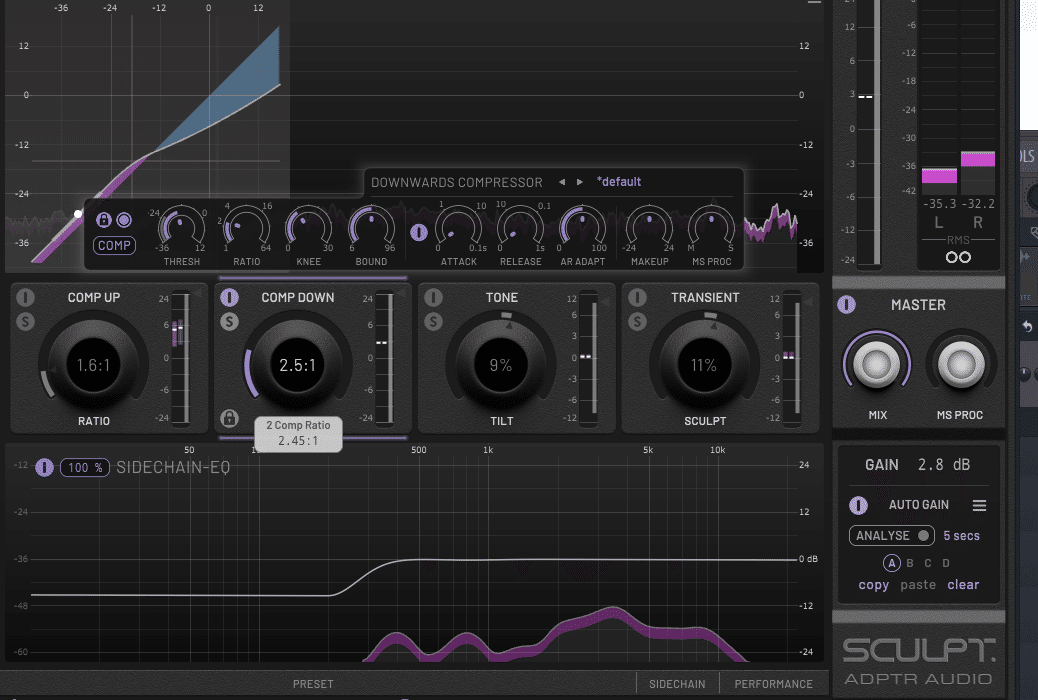Screen dimensions: 1038x700
Task: Click the MASTER MS PROC knob
Action: coord(961,364)
